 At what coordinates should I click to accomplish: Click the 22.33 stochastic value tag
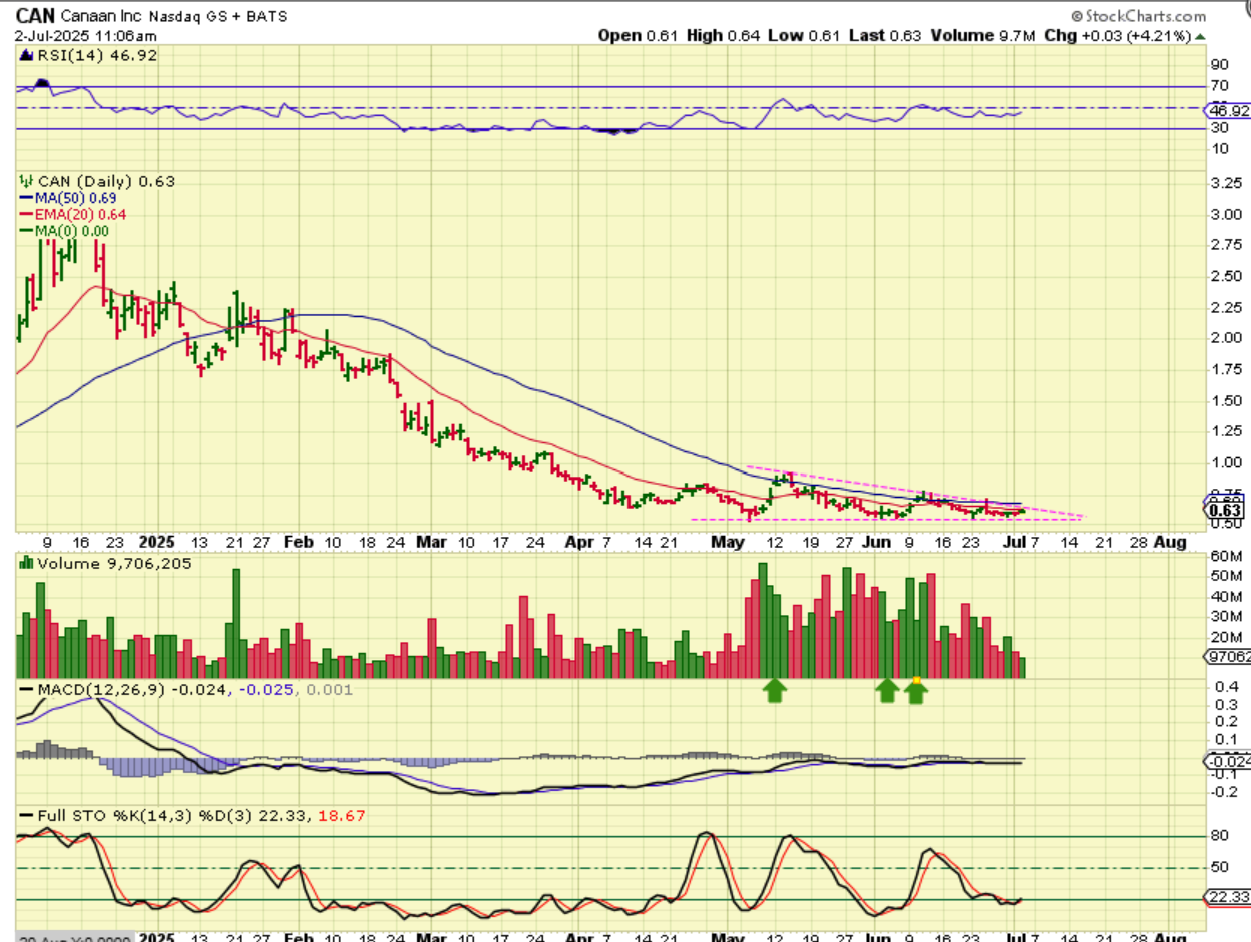tap(1226, 898)
